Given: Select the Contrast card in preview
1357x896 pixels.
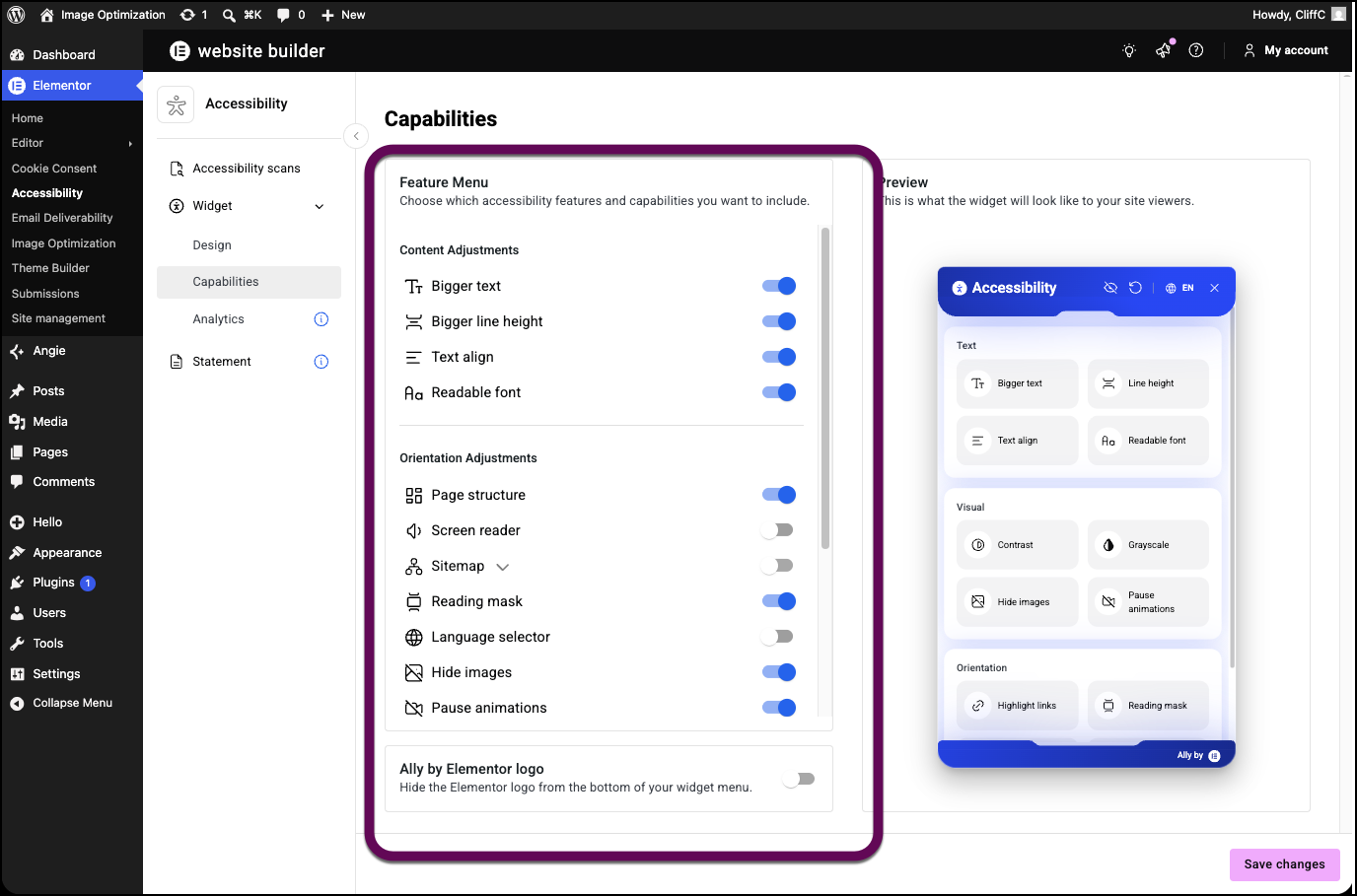Looking at the screenshot, I should click(1018, 545).
